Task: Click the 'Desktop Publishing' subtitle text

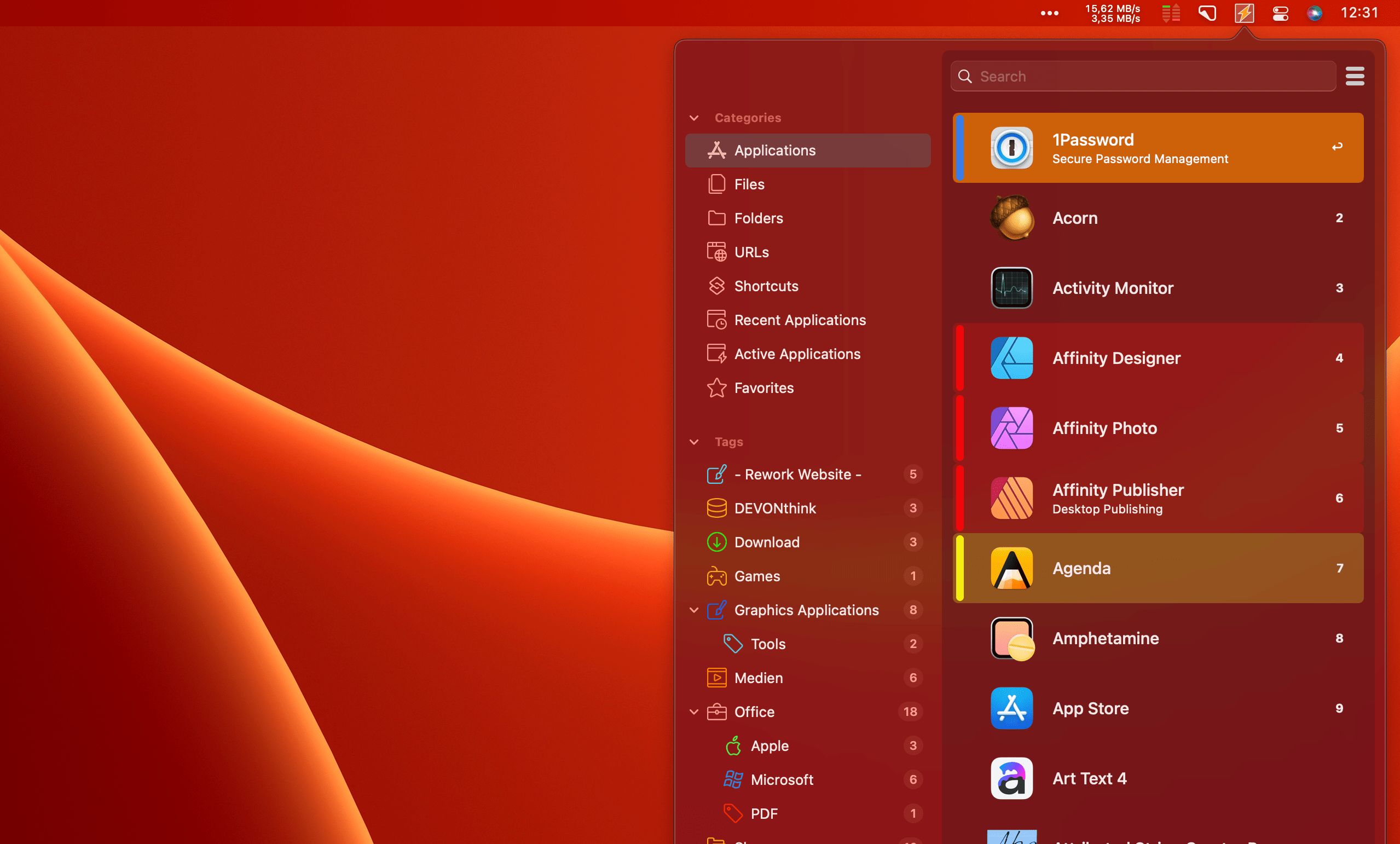Action: click(x=1107, y=509)
